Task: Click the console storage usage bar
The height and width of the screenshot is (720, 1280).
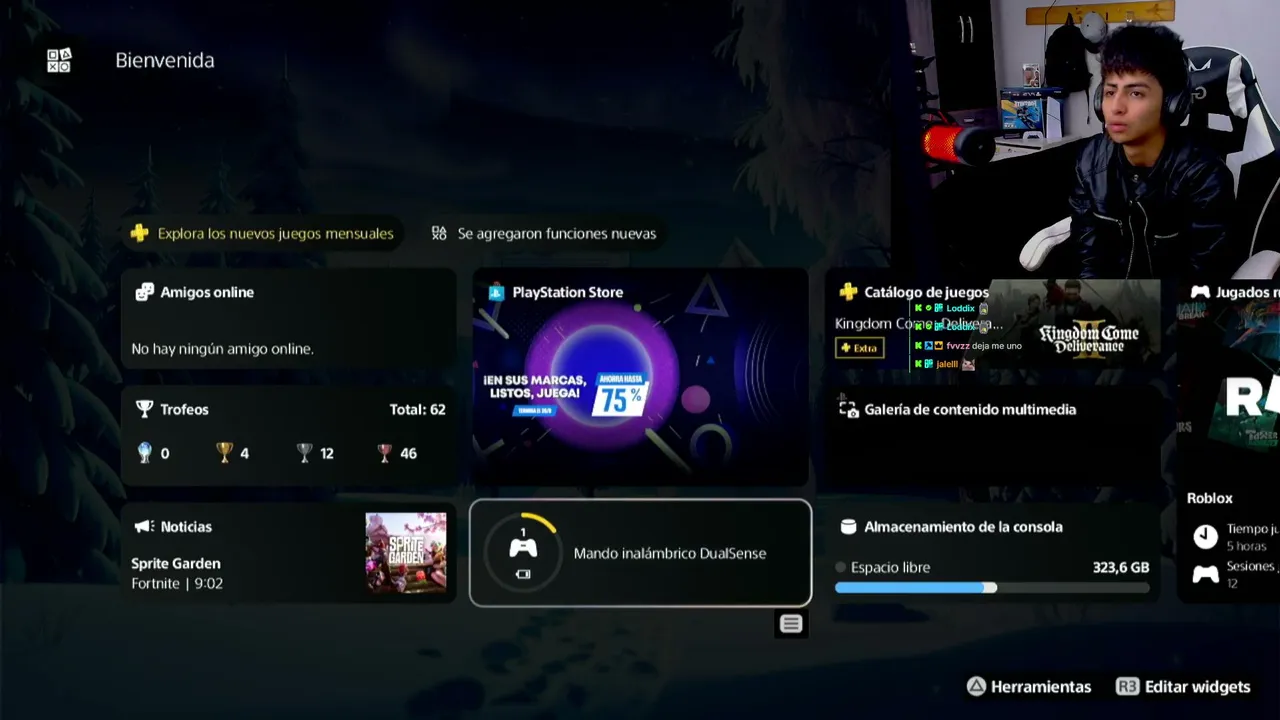Action: point(992,588)
